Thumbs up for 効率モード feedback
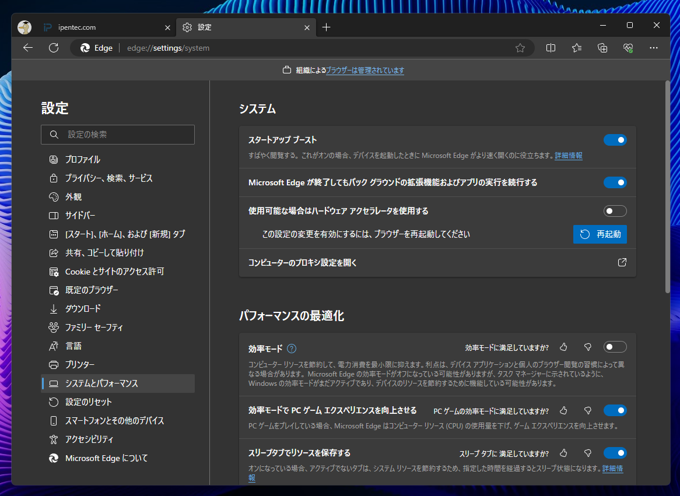This screenshot has height=496, width=680. tap(563, 347)
